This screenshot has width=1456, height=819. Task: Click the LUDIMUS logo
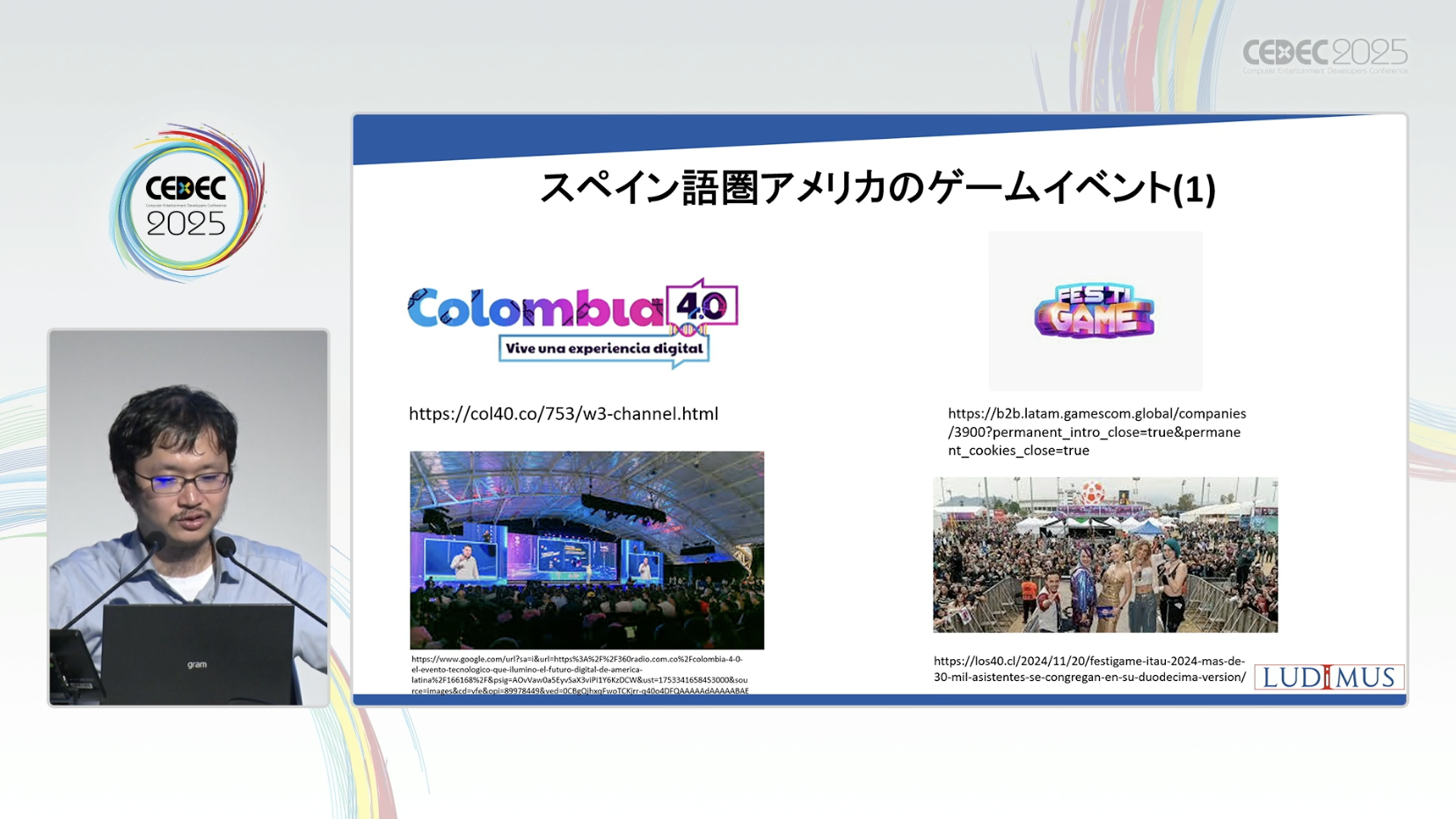click(x=1329, y=677)
